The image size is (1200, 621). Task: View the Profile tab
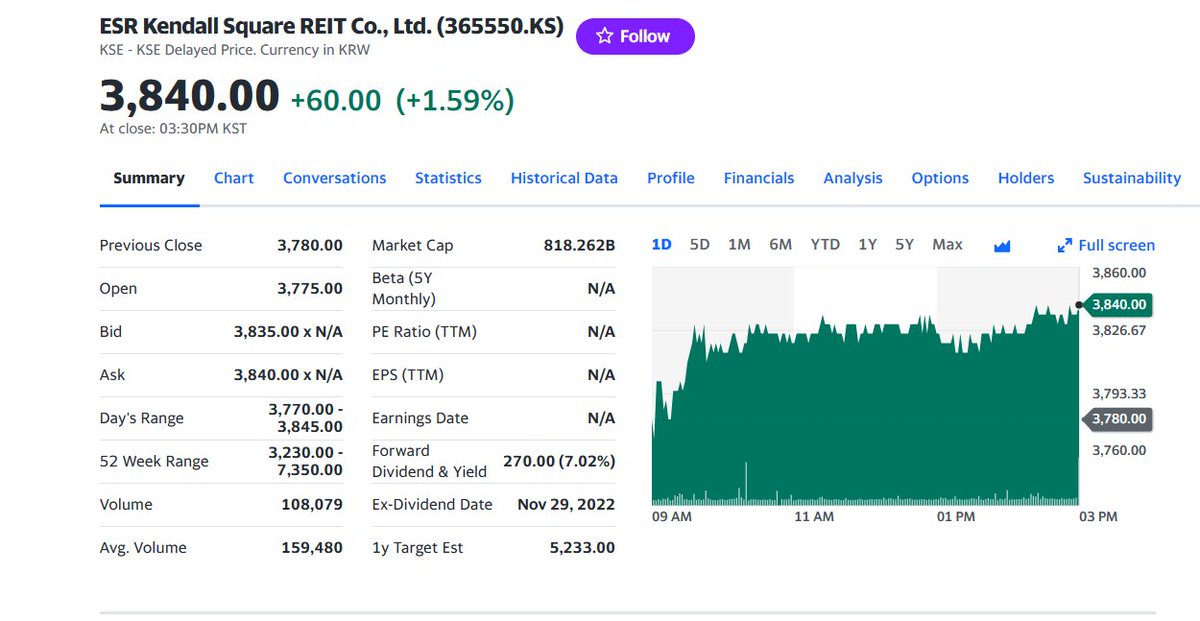click(x=671, y=178)
